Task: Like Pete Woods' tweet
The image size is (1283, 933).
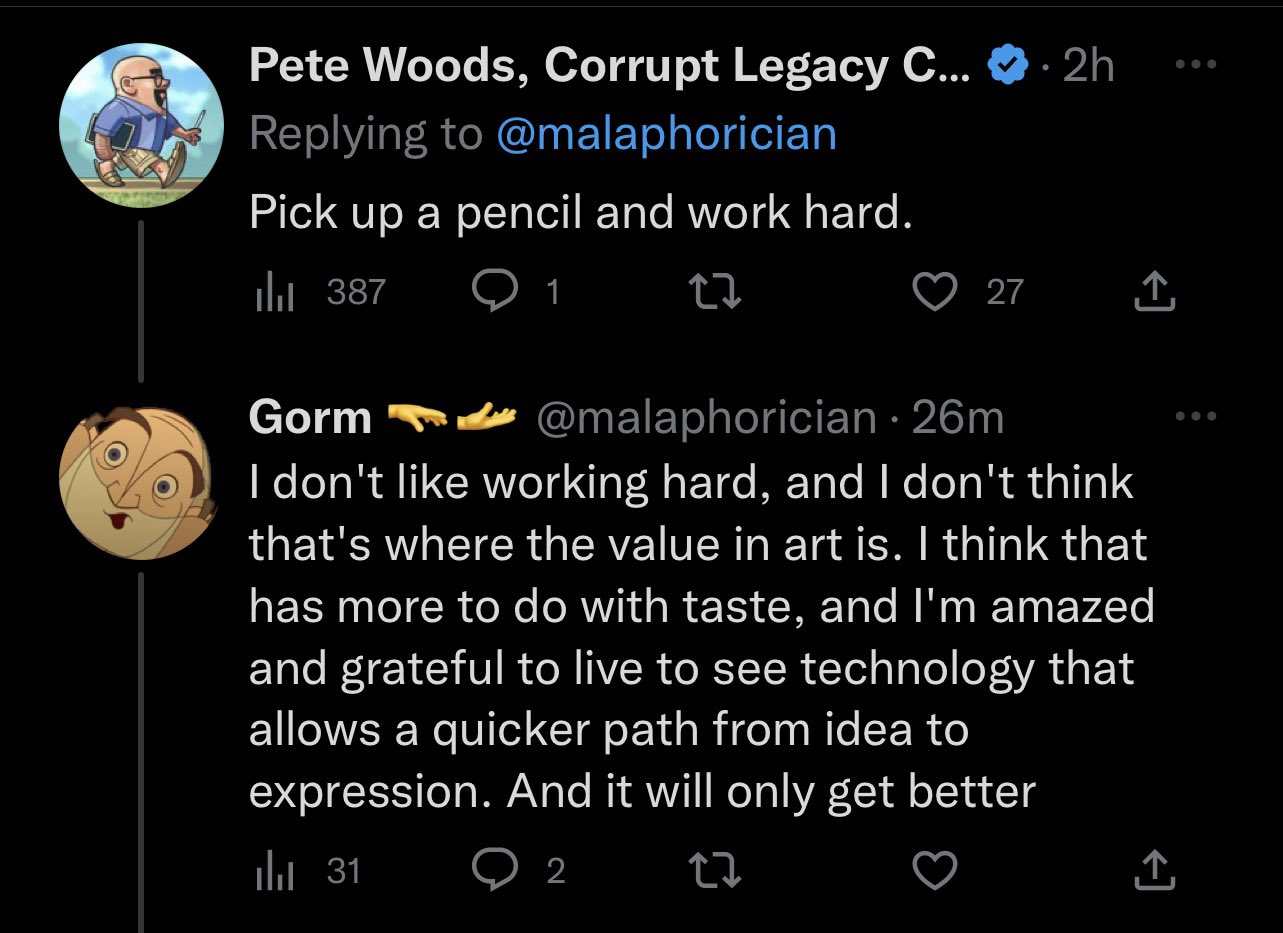Action: coord(936,291)
